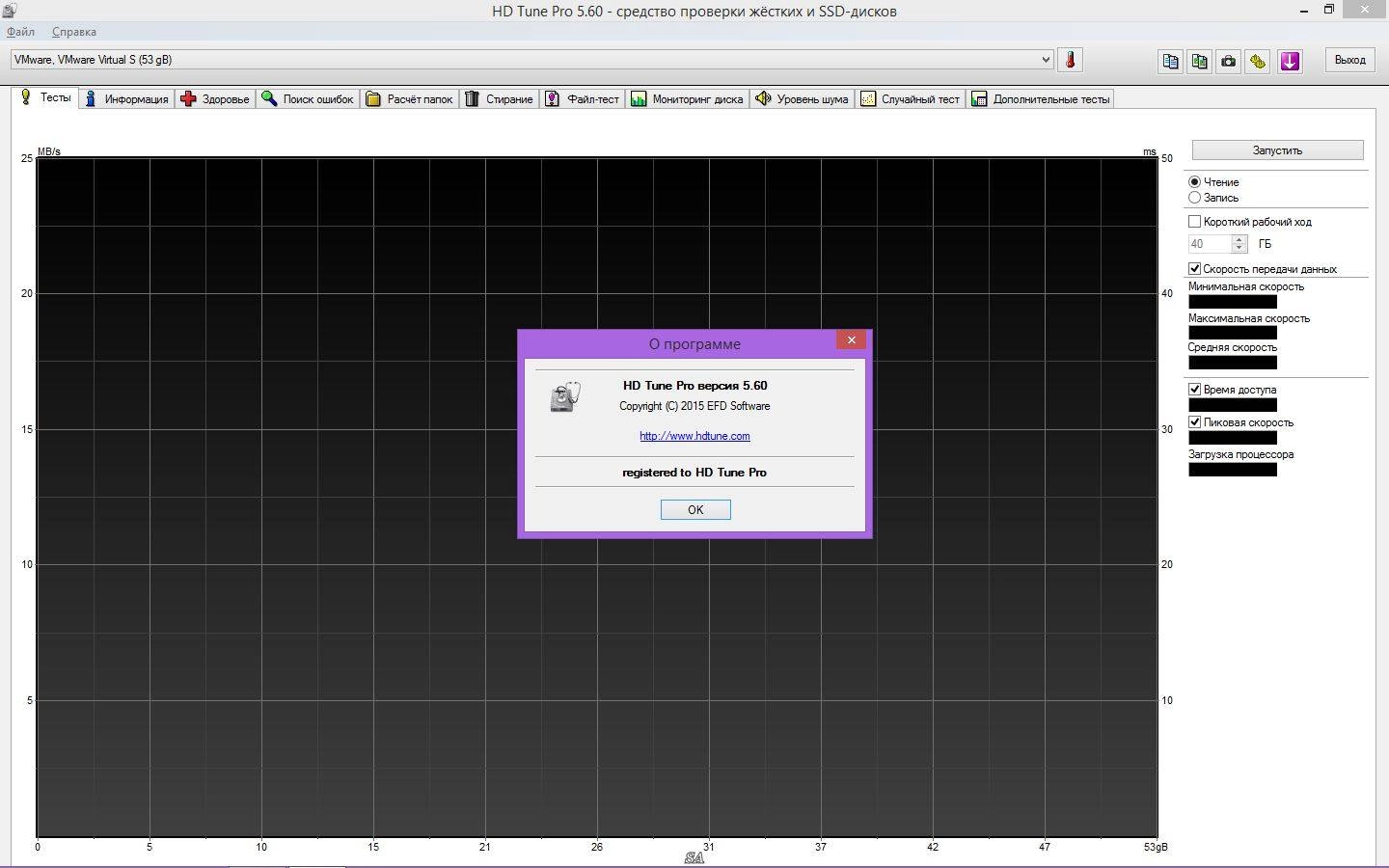Close the О программе dialog
Viewport: 1389px width, 868px height.
pyautogui.click(x=851, y=339)
